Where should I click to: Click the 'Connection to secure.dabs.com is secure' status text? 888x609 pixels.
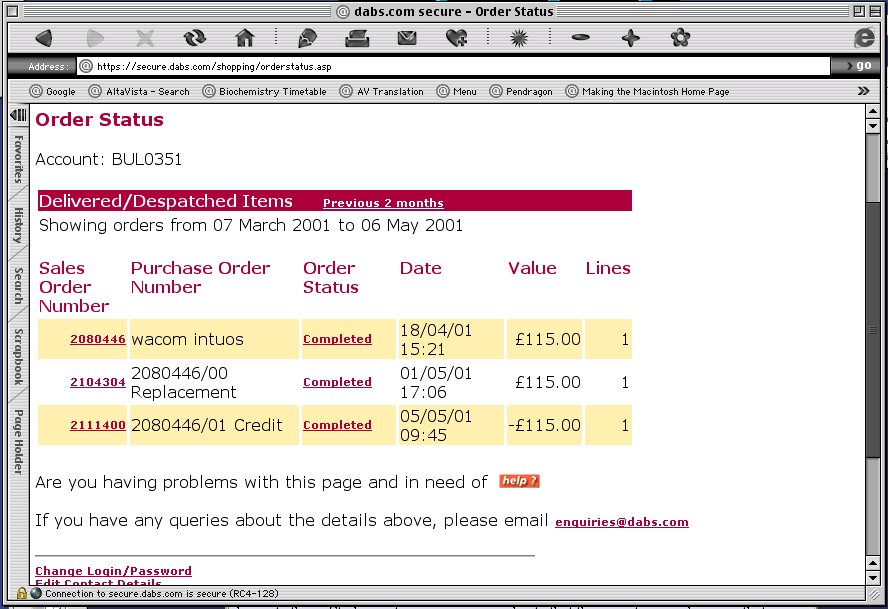(162, 594)
